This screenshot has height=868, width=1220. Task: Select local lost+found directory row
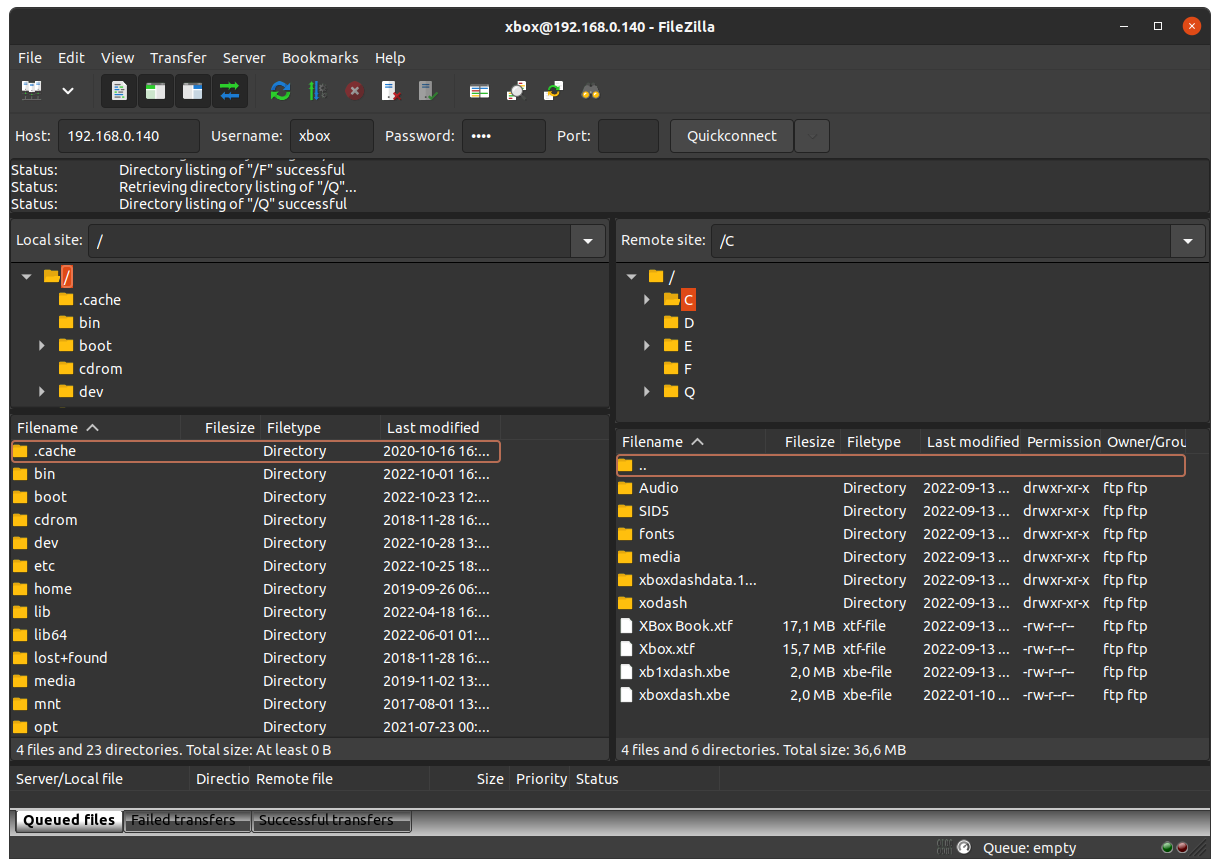click(x=255, y=659)
